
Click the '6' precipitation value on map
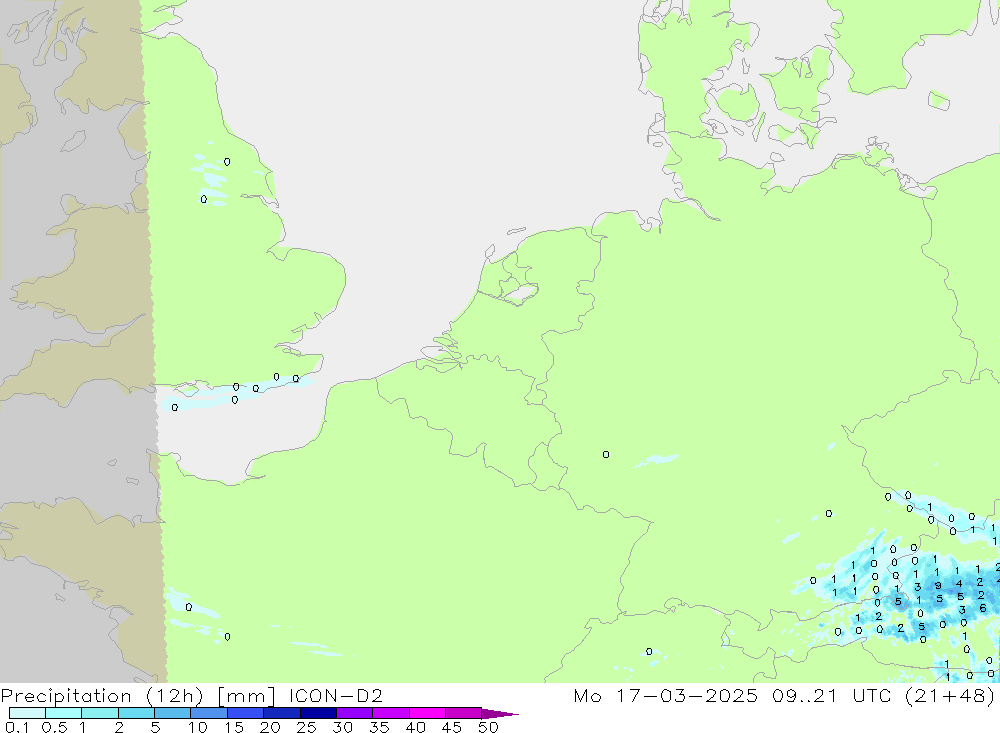(983, 608)
